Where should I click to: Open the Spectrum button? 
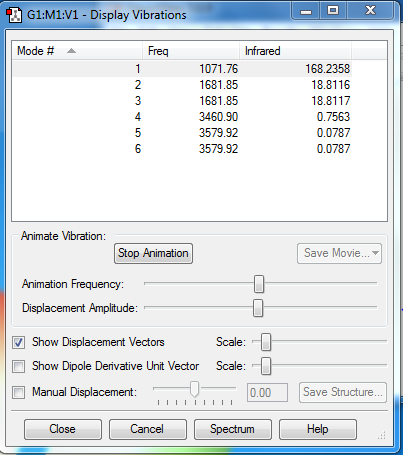point(233,429)
